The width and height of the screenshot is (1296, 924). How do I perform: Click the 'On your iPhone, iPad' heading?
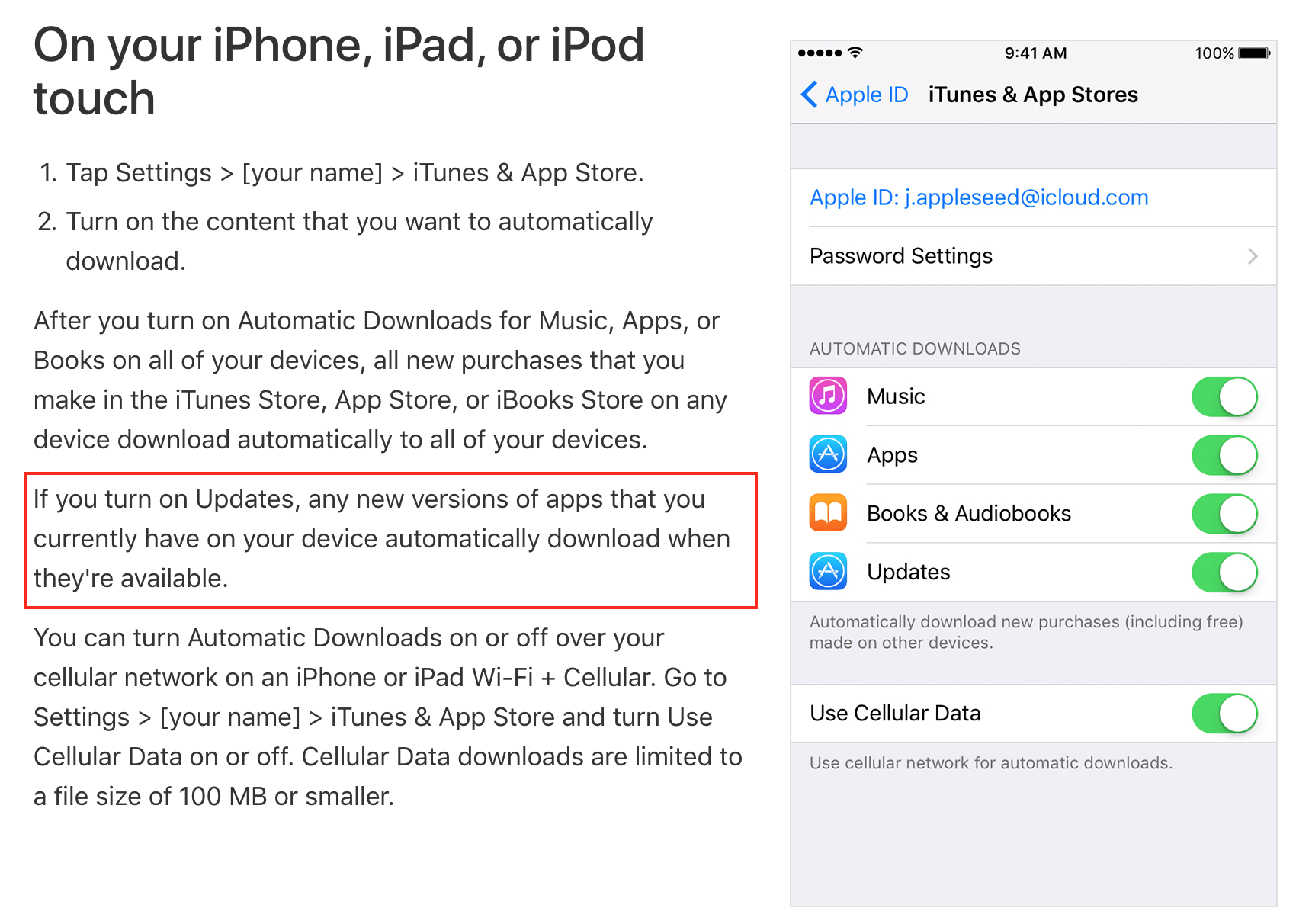pyautogui.click(x=339, y=72)
